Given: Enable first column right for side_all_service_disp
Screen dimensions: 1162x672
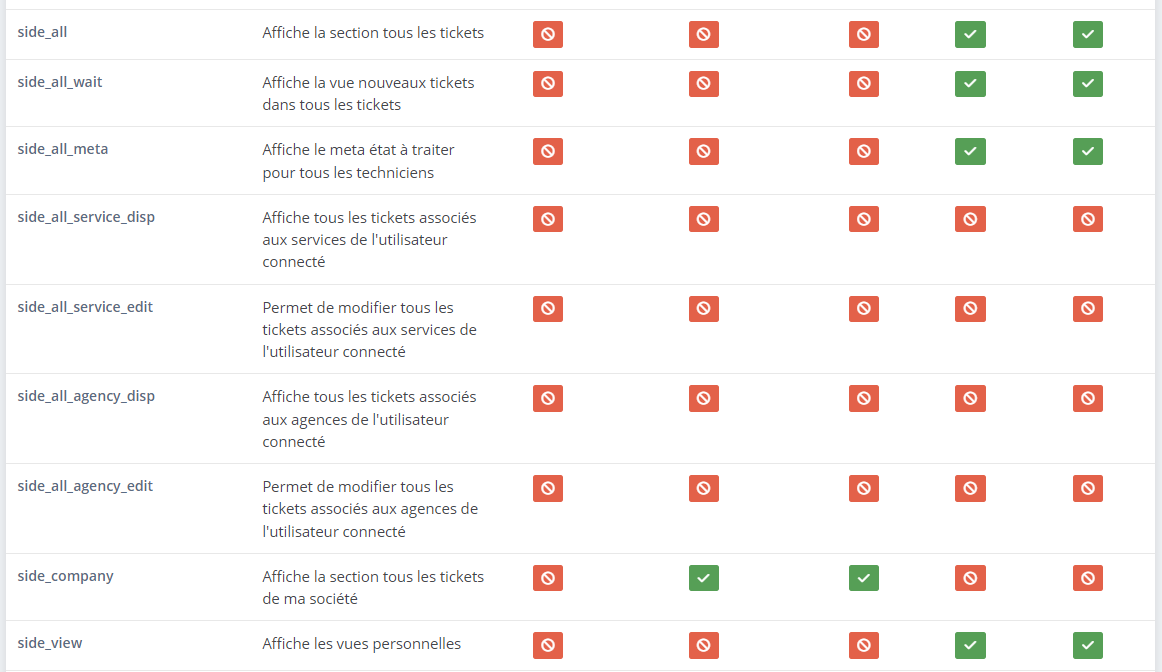Looking at the screenshot, I should 548,219.
